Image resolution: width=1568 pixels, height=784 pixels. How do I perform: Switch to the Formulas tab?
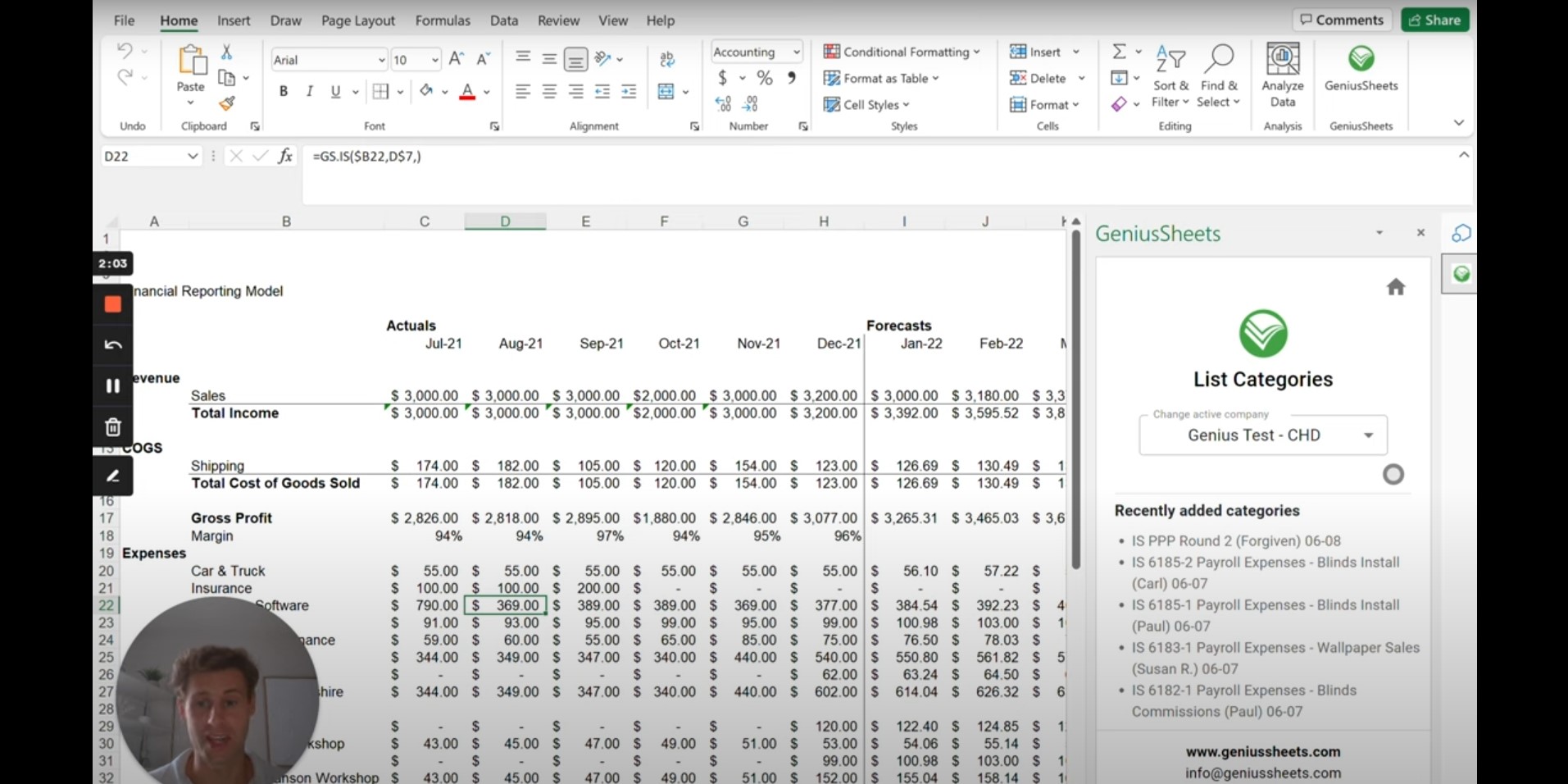pos(443,21)
